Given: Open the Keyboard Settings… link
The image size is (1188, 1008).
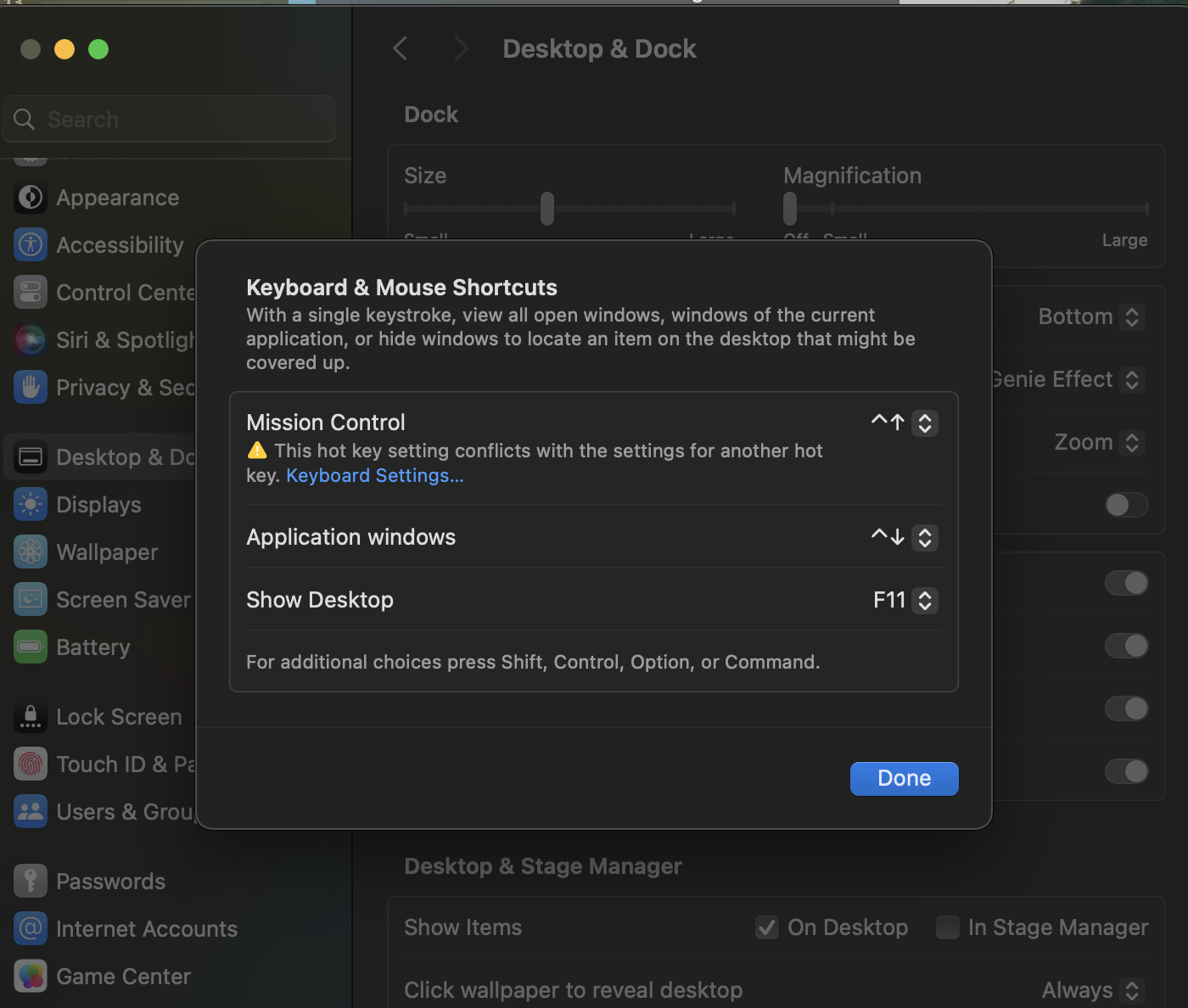Looking at the screenshot, I should 375,475.
